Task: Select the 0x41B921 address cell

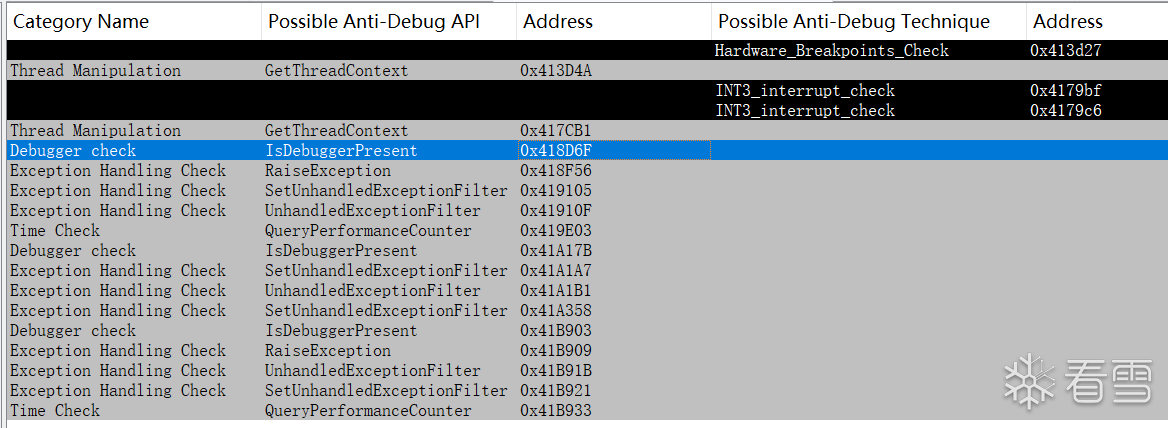Action: (x=556, y=391)
